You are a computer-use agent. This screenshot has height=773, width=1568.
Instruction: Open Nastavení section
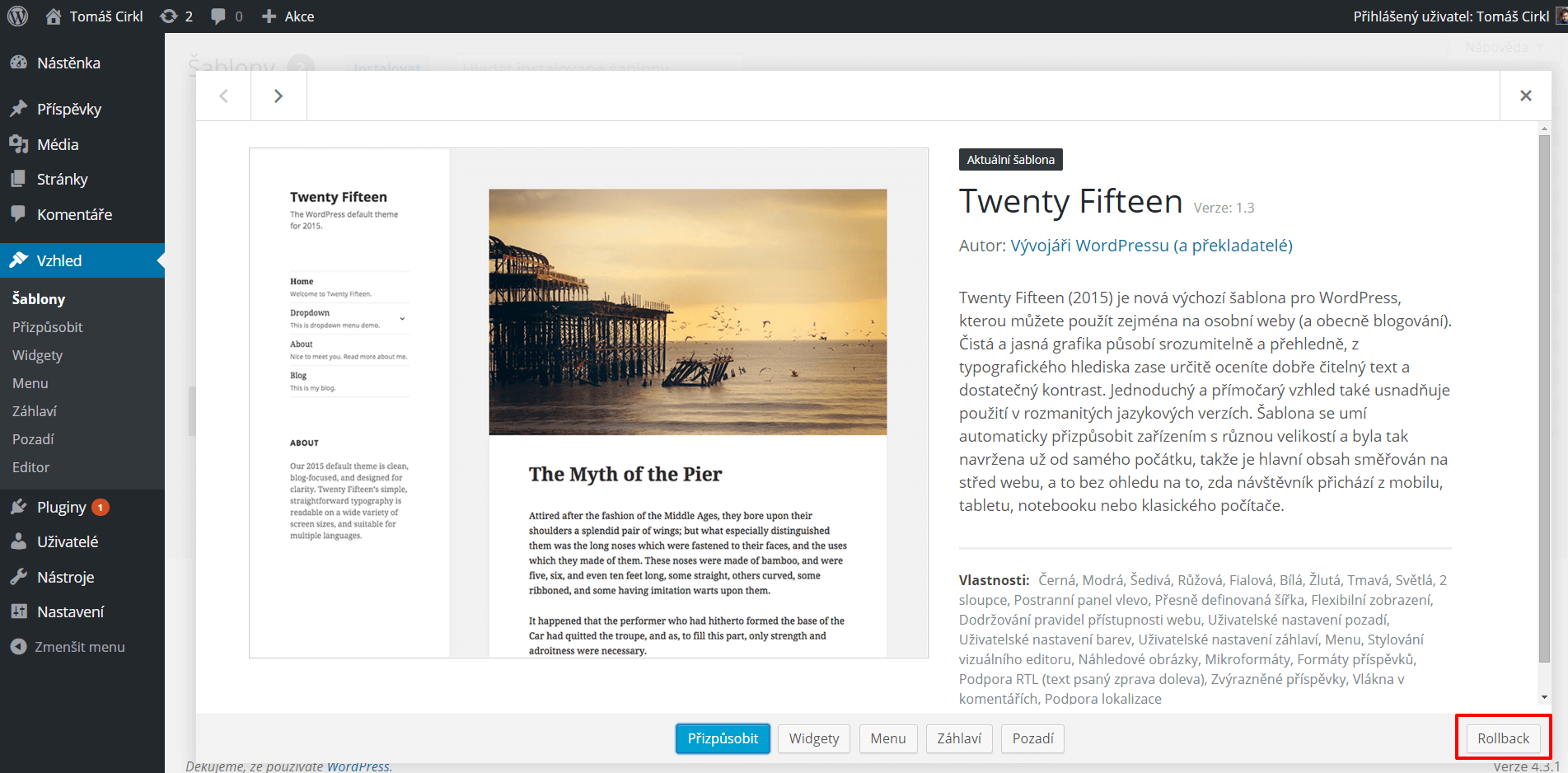coord(82,611)
